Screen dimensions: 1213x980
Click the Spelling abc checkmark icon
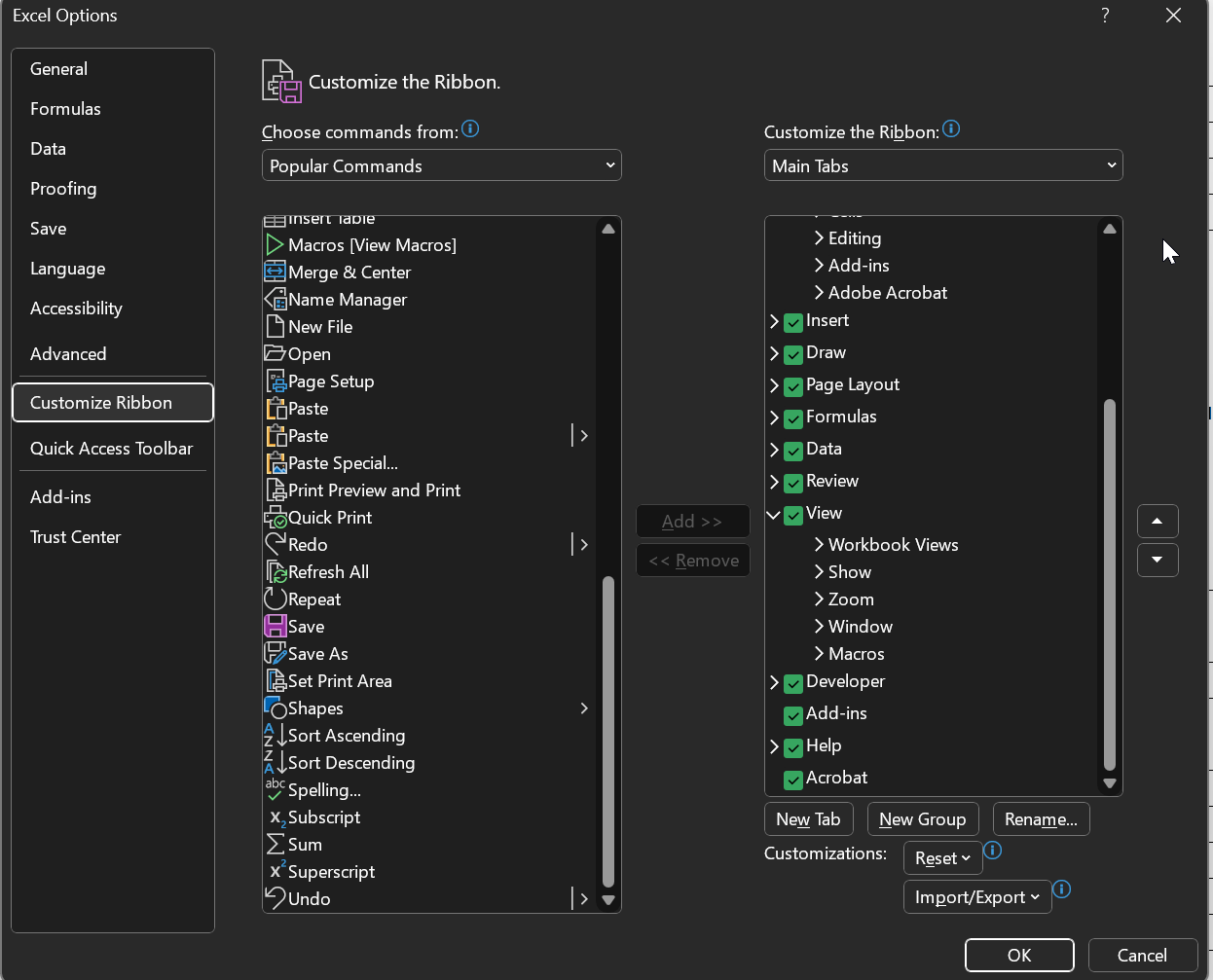pos(275,789)
